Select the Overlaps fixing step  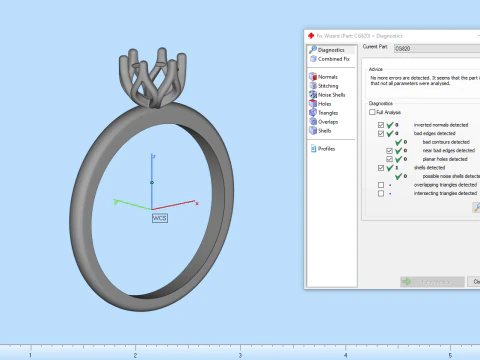(323, 122)
